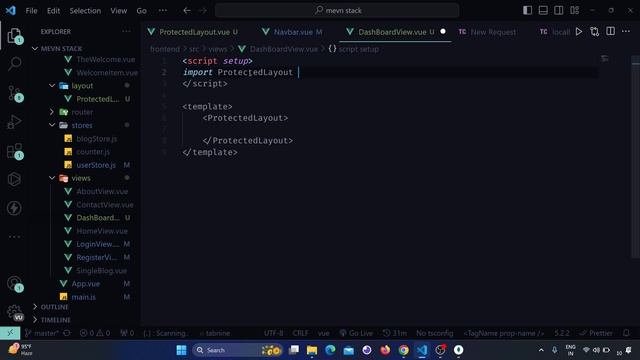
Task: Open blogStore.js in explorer
Action: click(97, 139)
